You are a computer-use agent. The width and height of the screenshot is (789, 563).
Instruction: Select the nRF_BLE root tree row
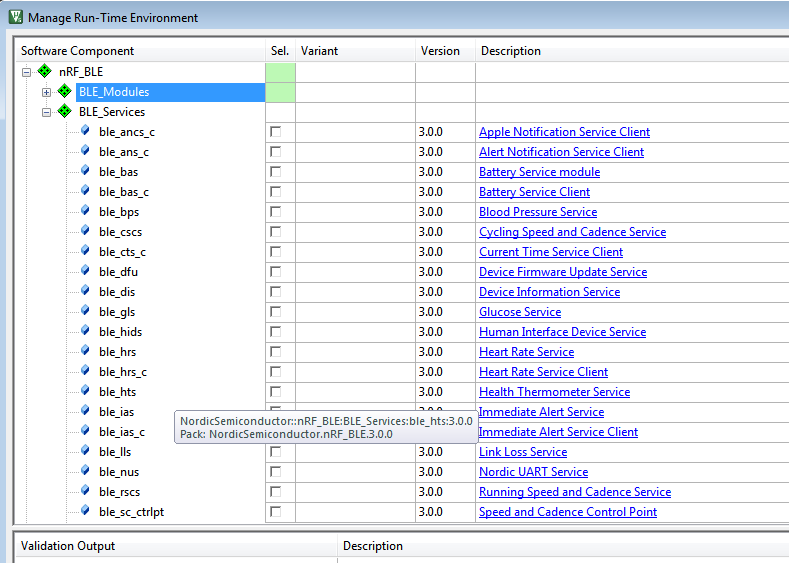click(81, 72)
